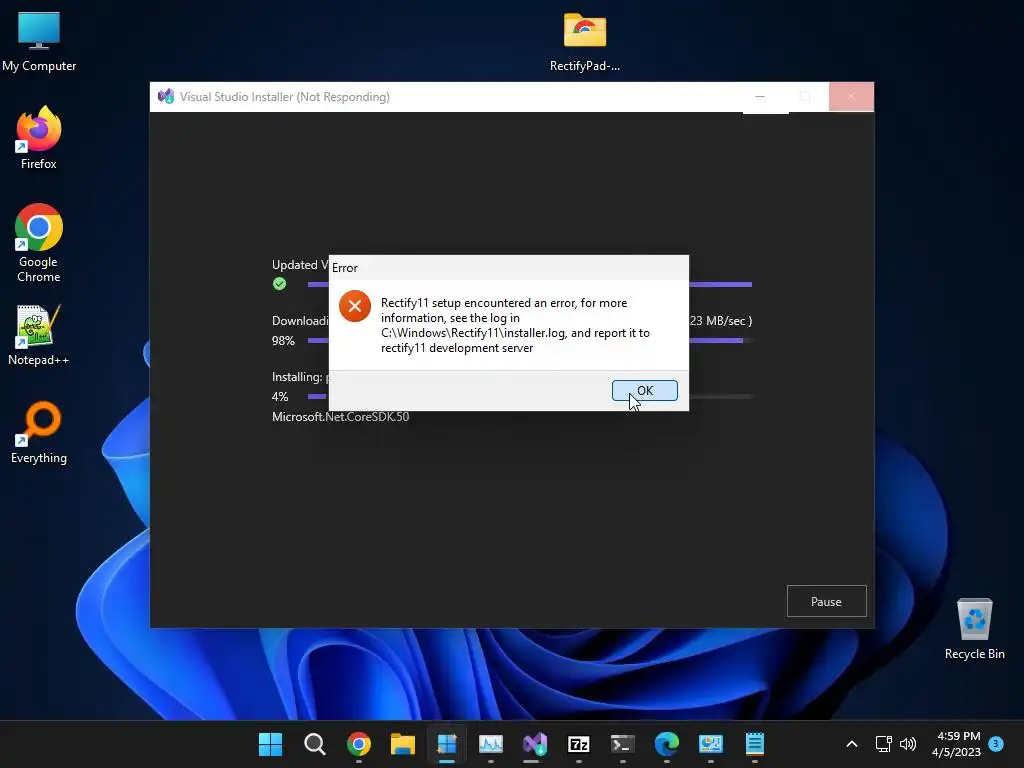Click the Rectify11 setup taskbar icon
Viewport: 1024px width, 768px height.
tap(447, 744)
